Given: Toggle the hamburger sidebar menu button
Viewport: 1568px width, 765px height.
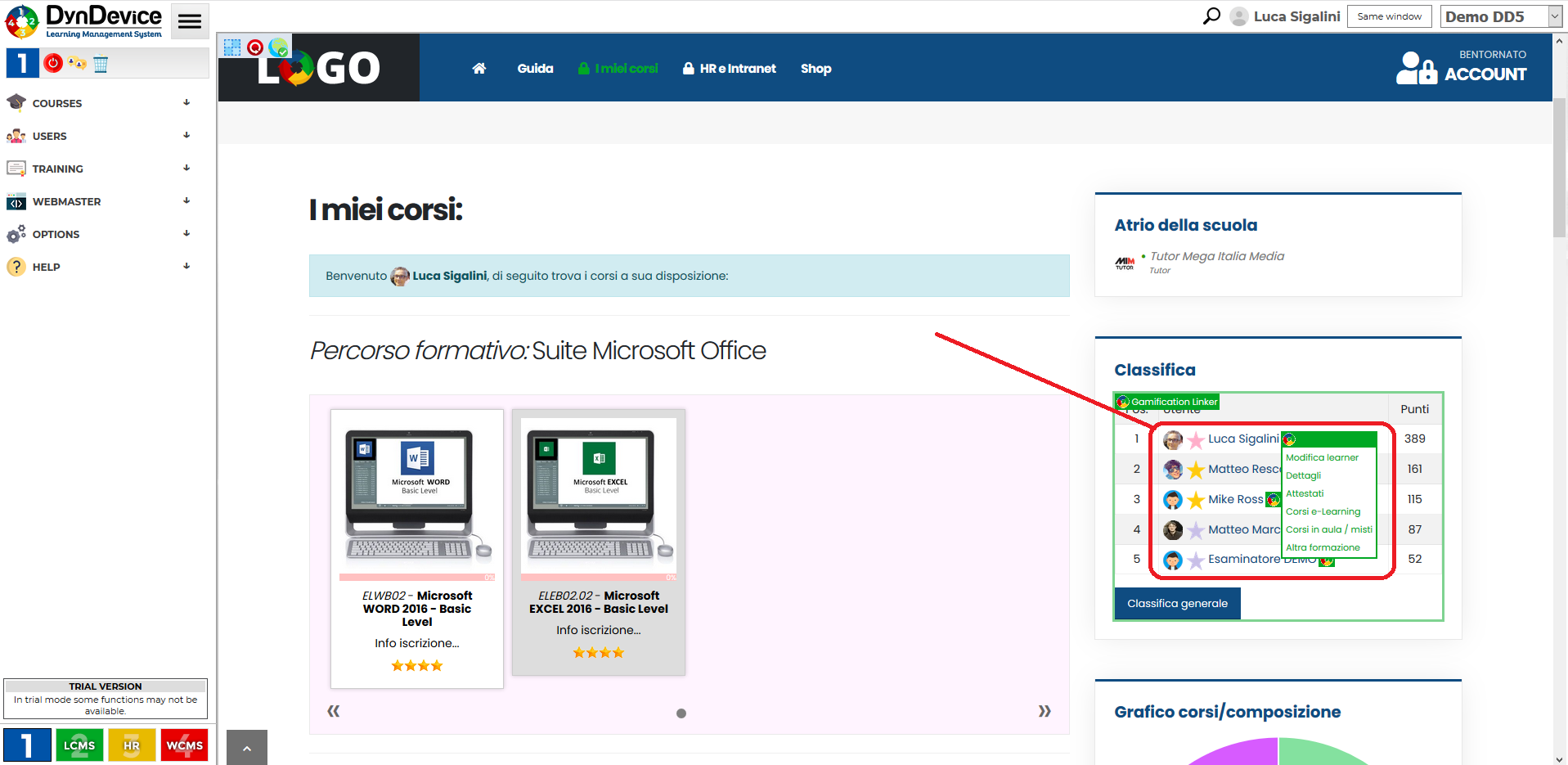Looking at the screenshot, I should (190, 21).
